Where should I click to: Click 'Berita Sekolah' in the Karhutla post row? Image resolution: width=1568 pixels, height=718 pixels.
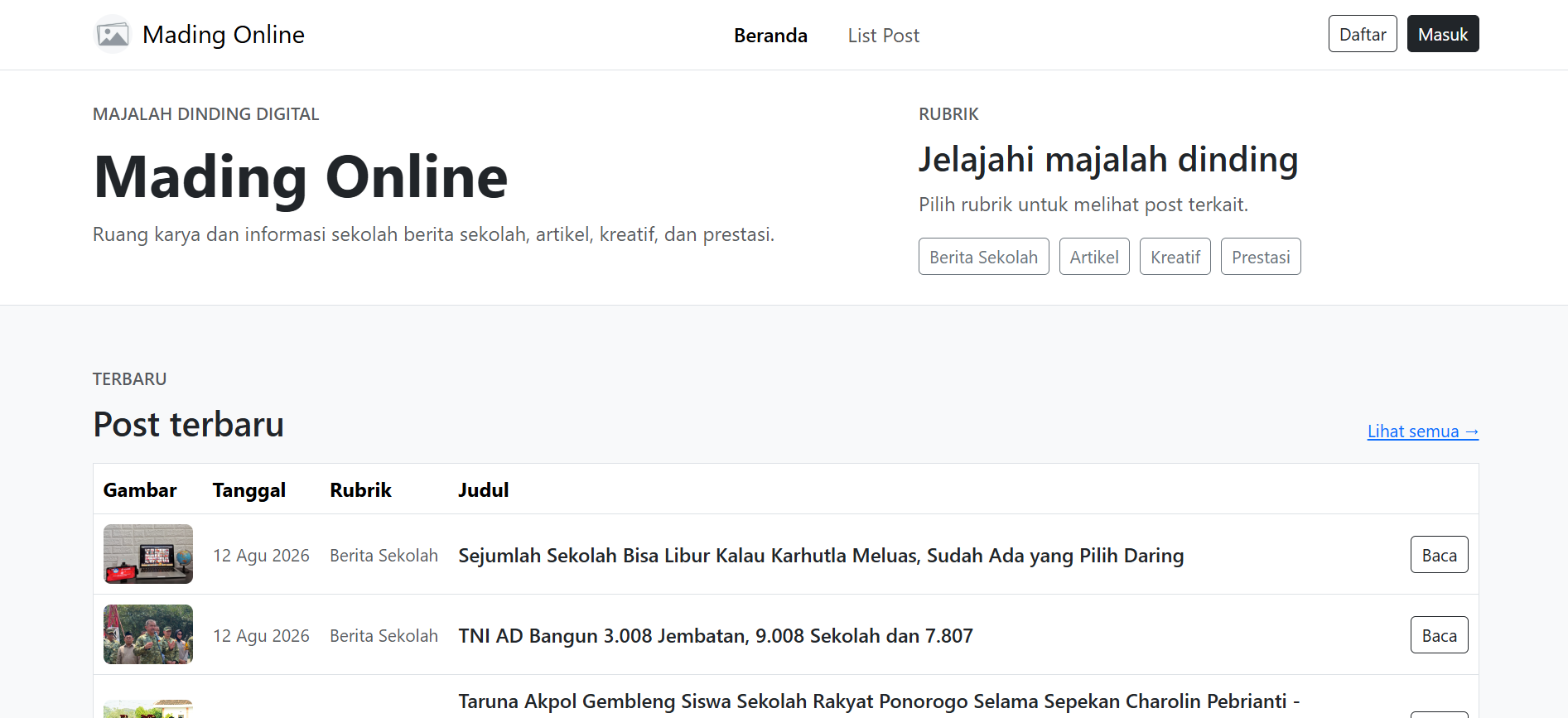pos(384,556)
